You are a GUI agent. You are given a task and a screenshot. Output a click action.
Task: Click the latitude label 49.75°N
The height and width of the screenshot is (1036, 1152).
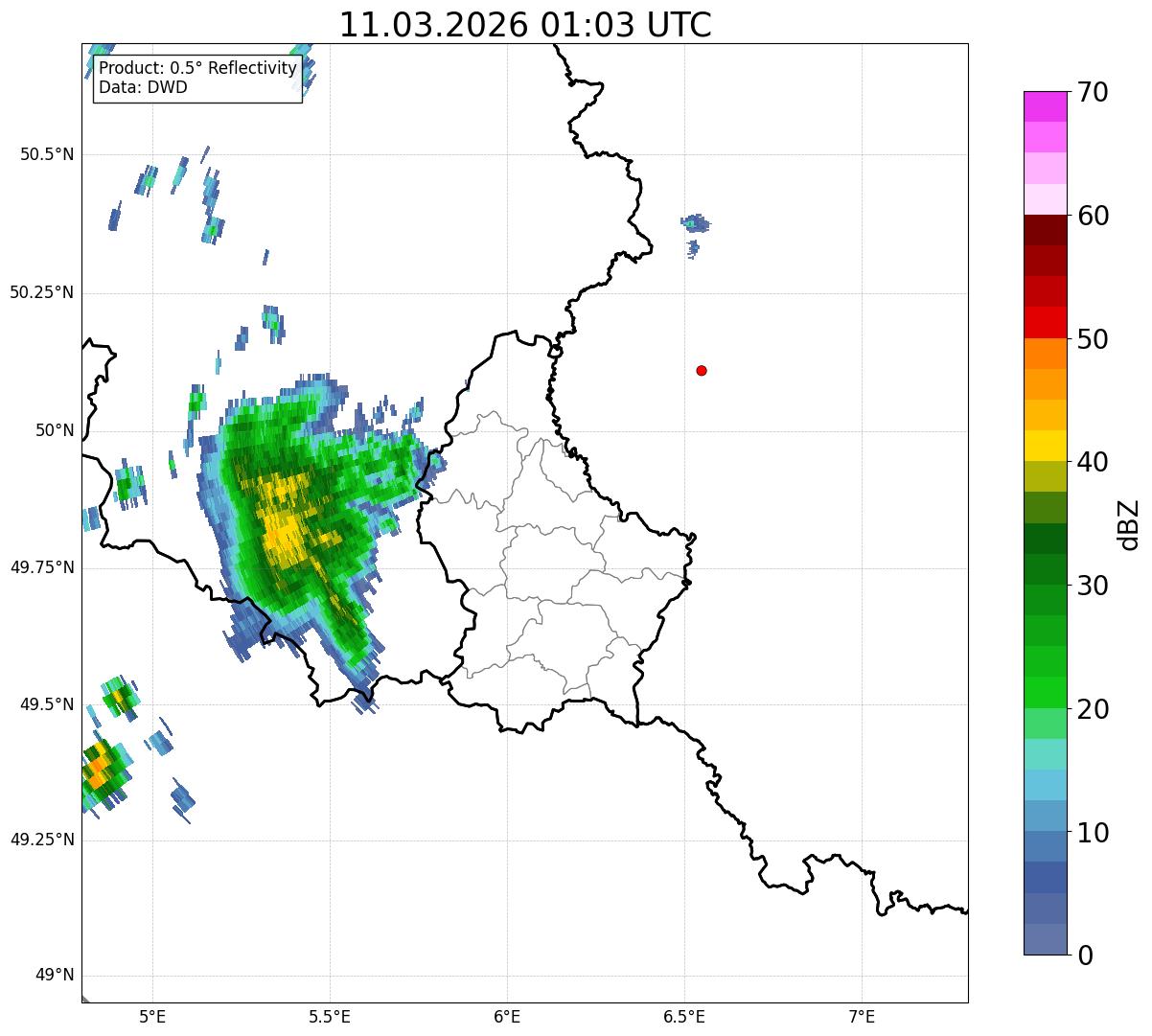pyautogui.click(x=42, y=567)
